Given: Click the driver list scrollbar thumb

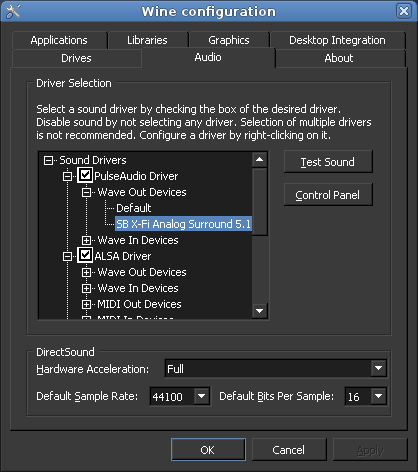Looking at the screenshot, I should (x=259, y=202).
